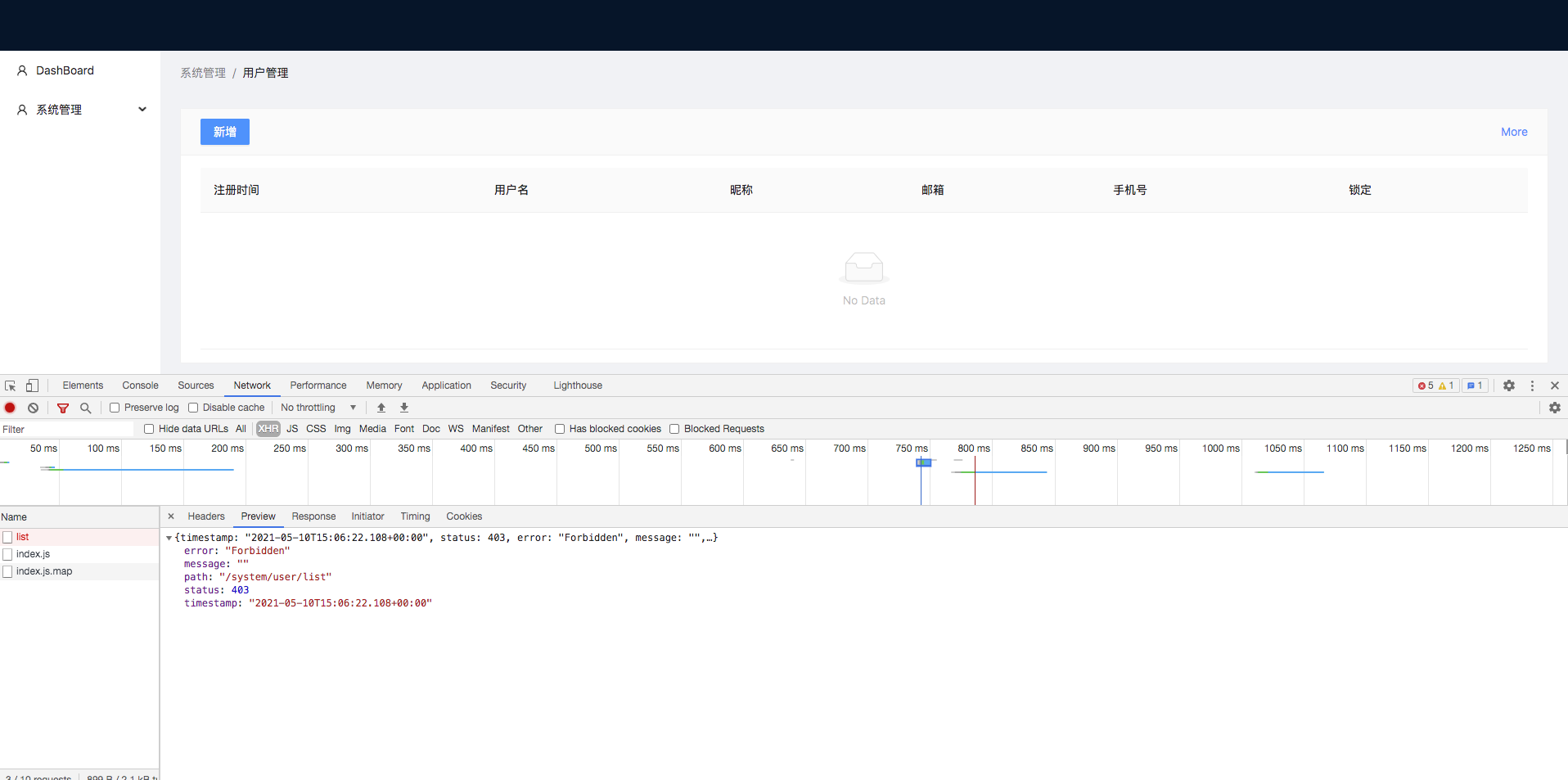Open the Lighthouse tab
Screen dimensions: 1568x780
click(578, 385)
